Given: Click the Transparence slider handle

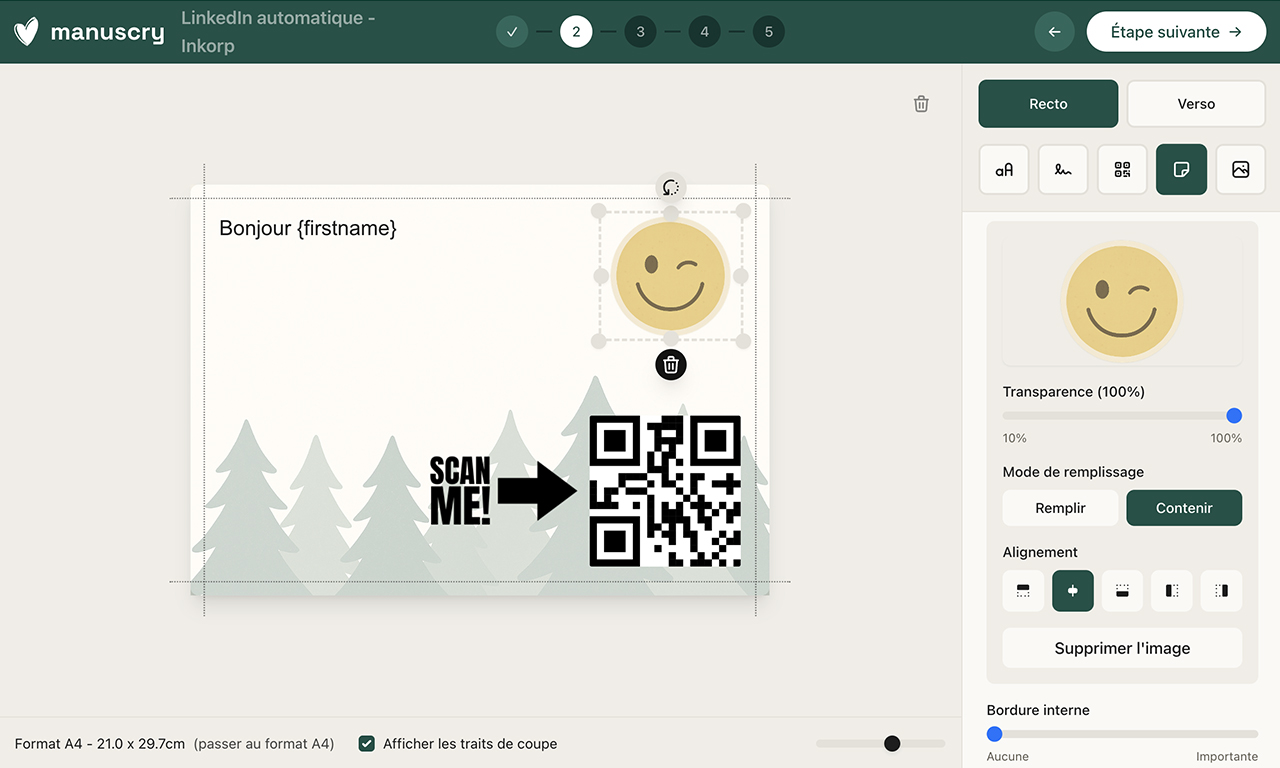Looking at the screenshot, I should pyautogui.click(x=1234, y=416).
